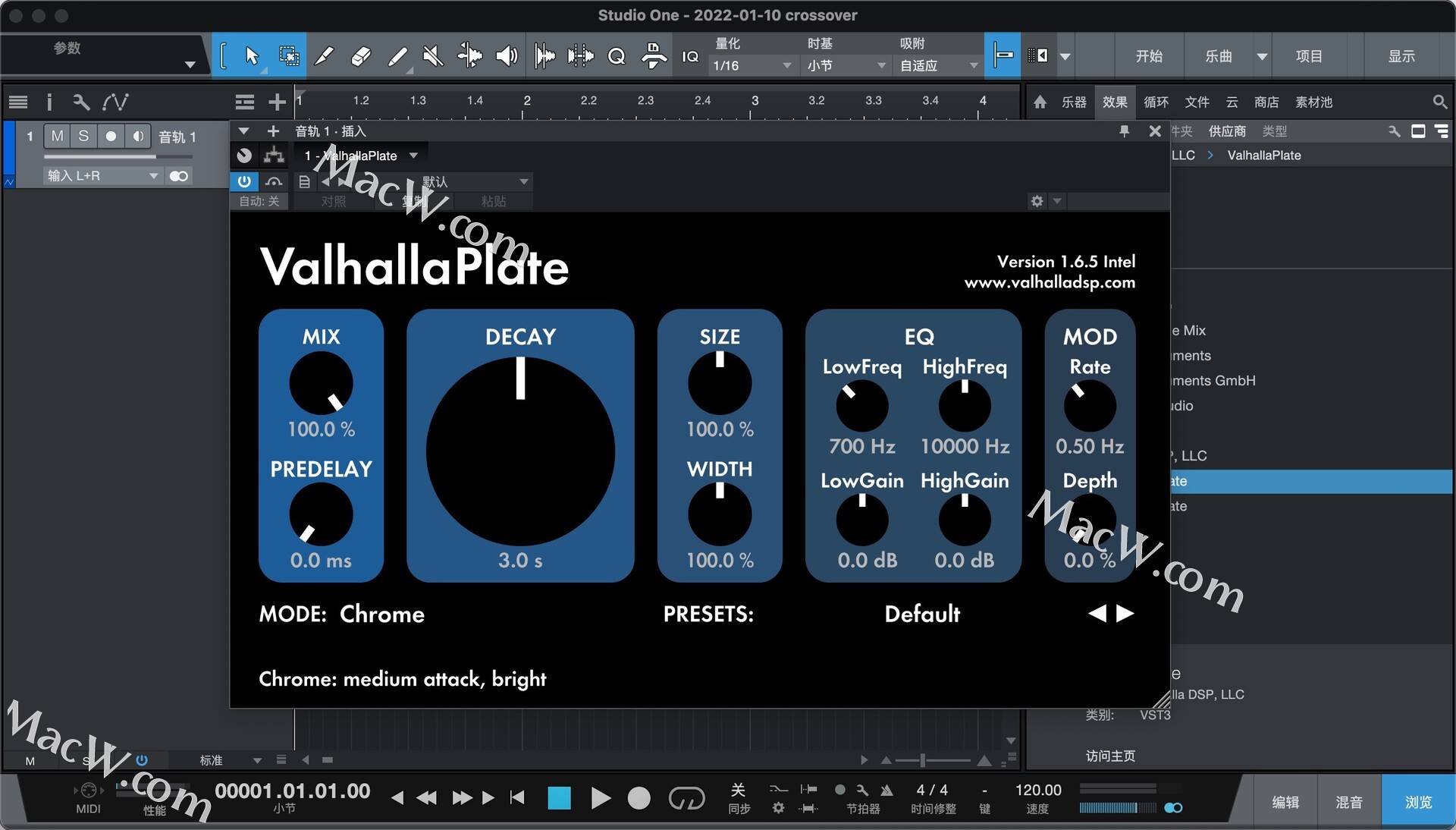Click the metronome icon
Viewport: 1456px width, 830px height.
tap(886, 790)
